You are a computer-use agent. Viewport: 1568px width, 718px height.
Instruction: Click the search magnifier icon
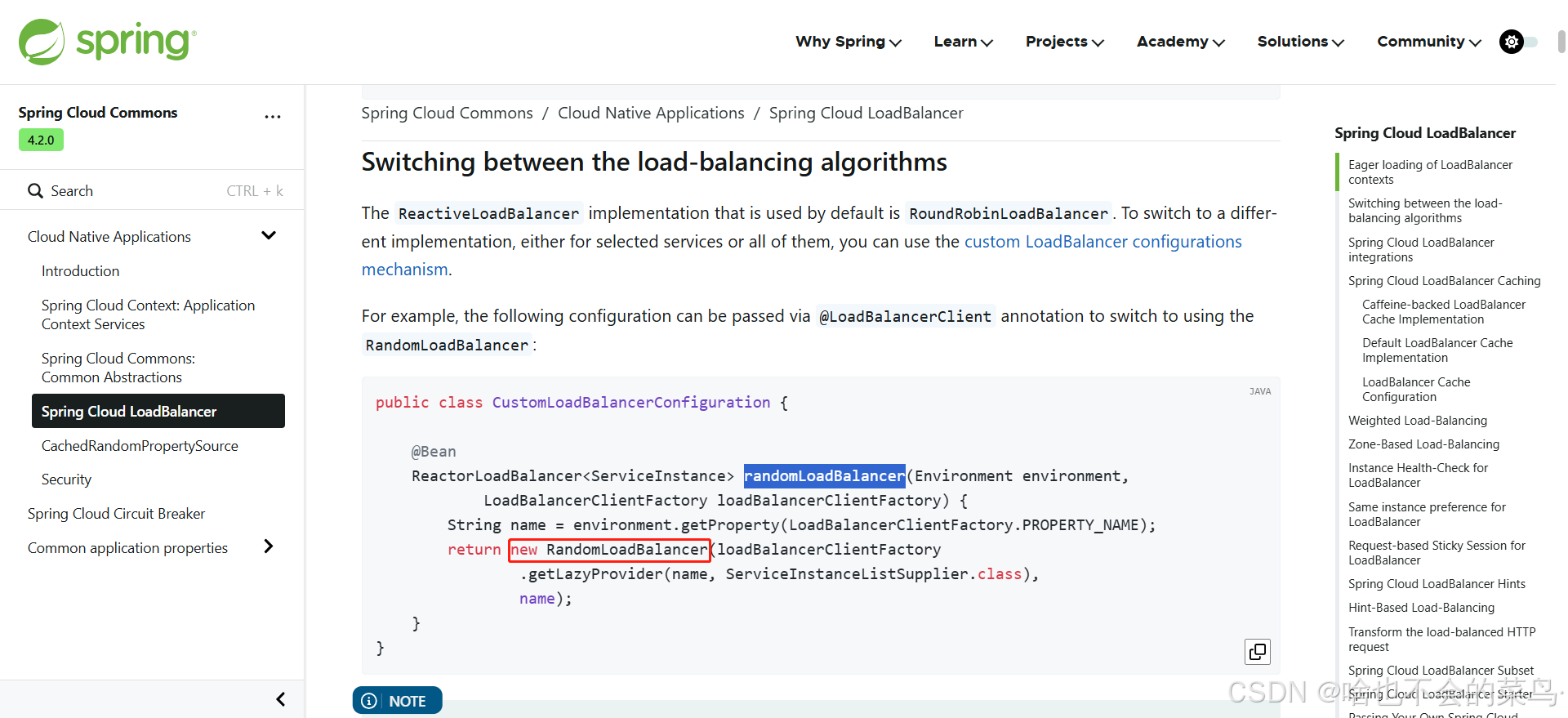35,190
